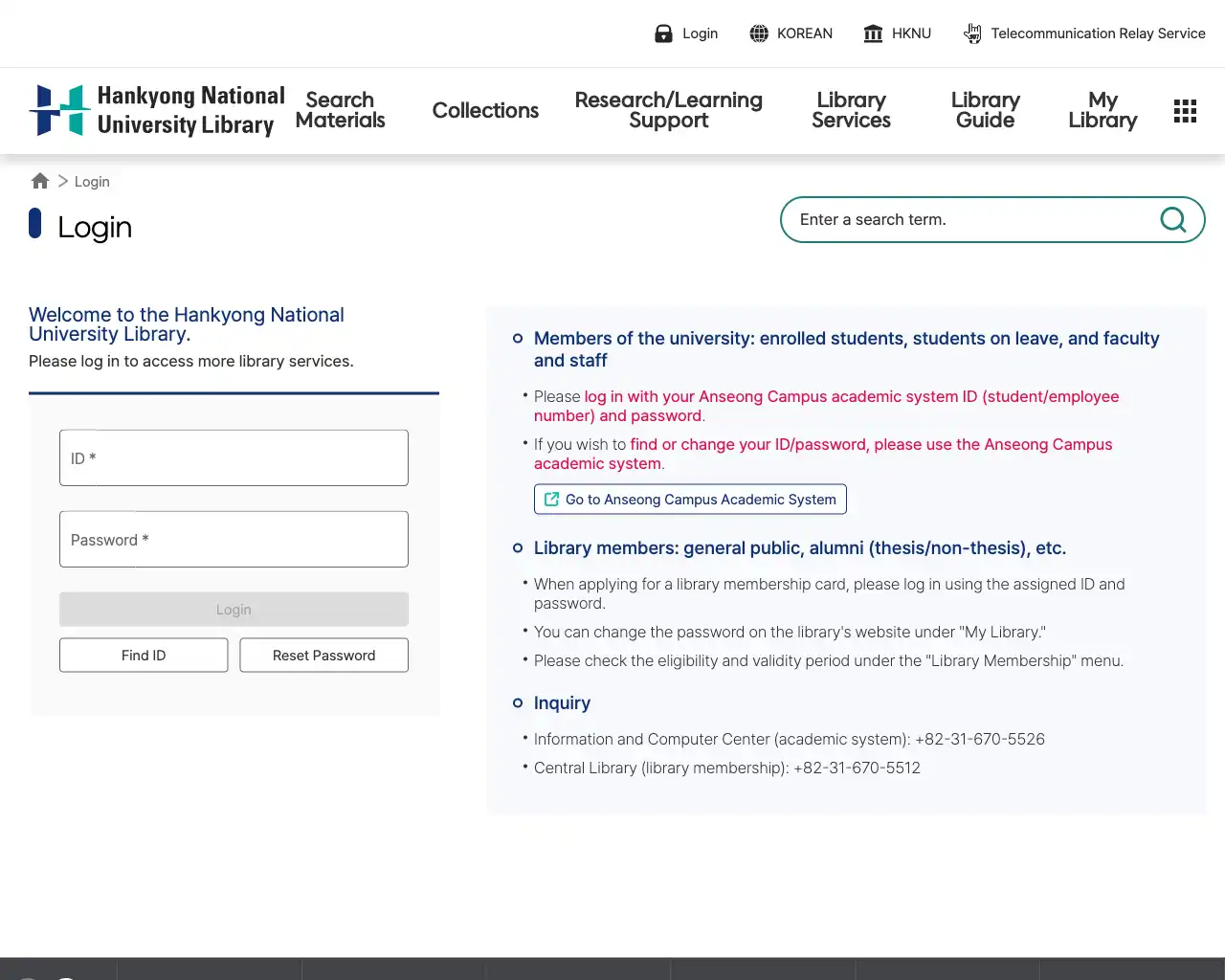This screenshot has width=1225, height=980.
Task: Click the magnifier search icon
Action: click(x=1173, y=220)
